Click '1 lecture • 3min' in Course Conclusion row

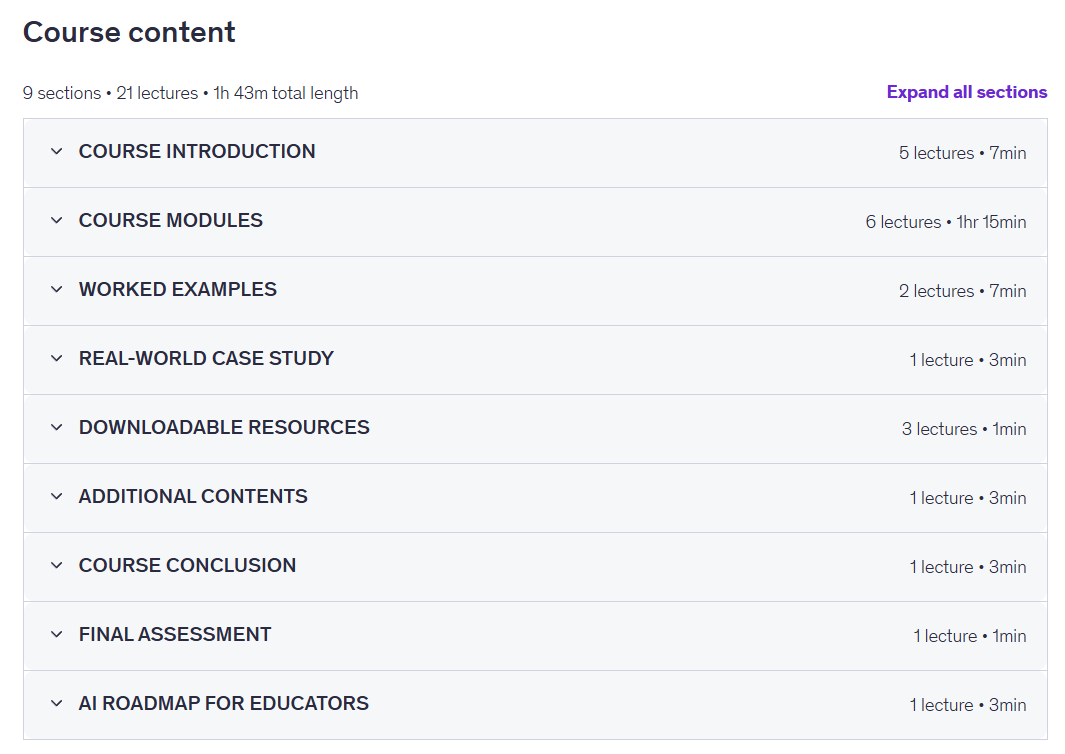968,567
